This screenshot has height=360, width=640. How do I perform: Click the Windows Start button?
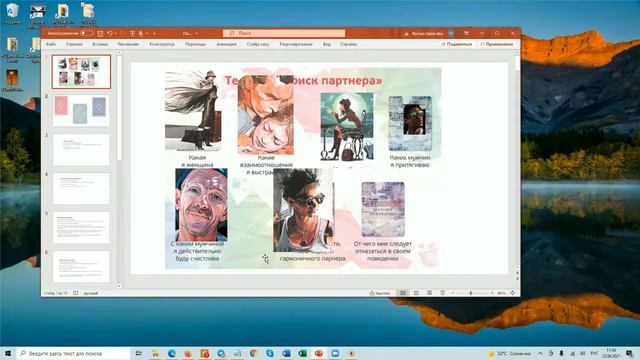click(7, 353)
